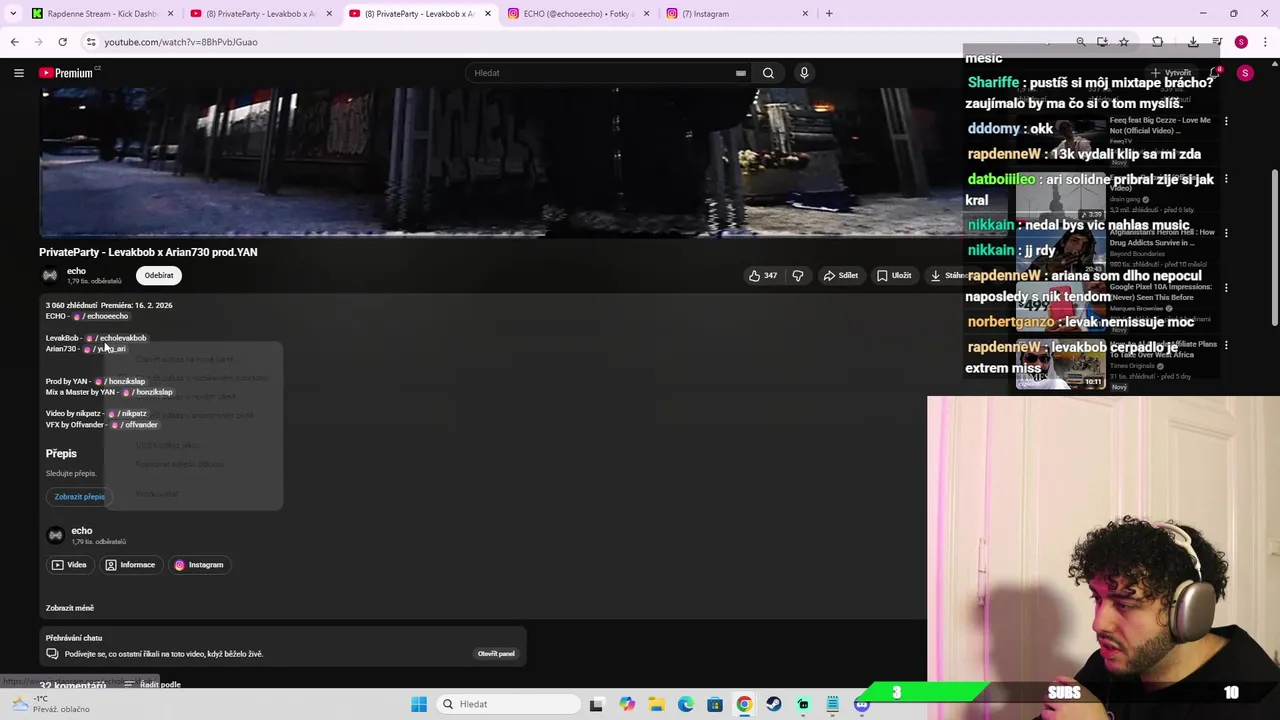Open site info icon in address bar
The width and height of the screenshot is (1280, 720).
coord(90,42)
